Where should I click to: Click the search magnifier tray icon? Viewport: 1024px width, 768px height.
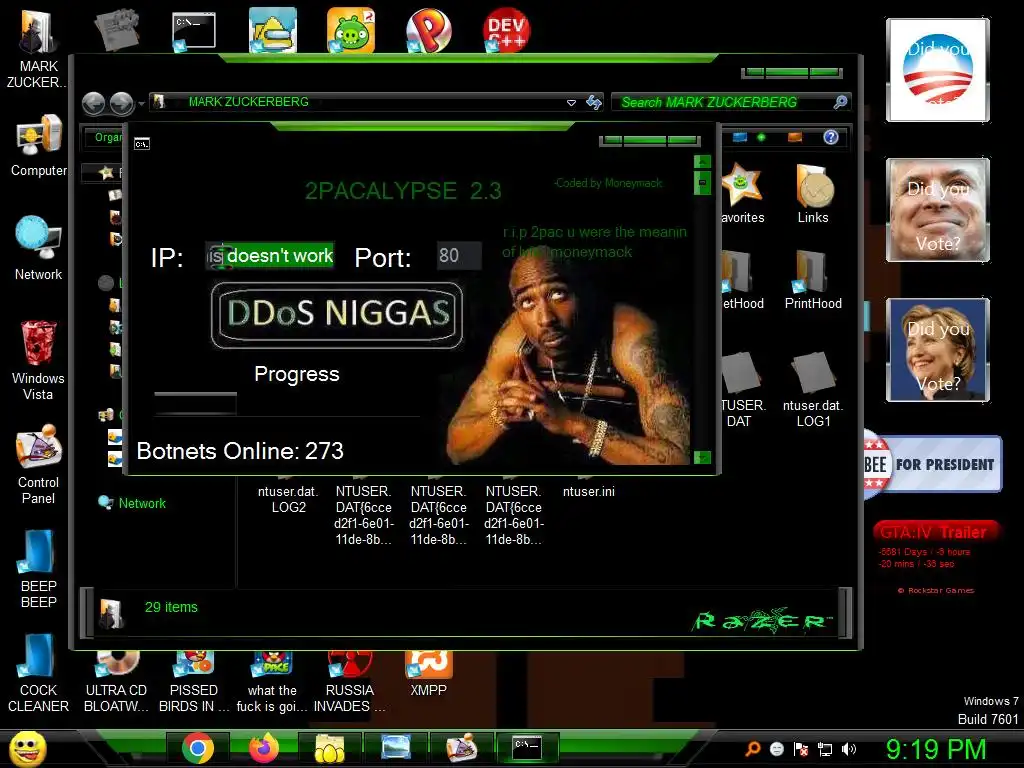pyautogui.click(x=752, y=750)
